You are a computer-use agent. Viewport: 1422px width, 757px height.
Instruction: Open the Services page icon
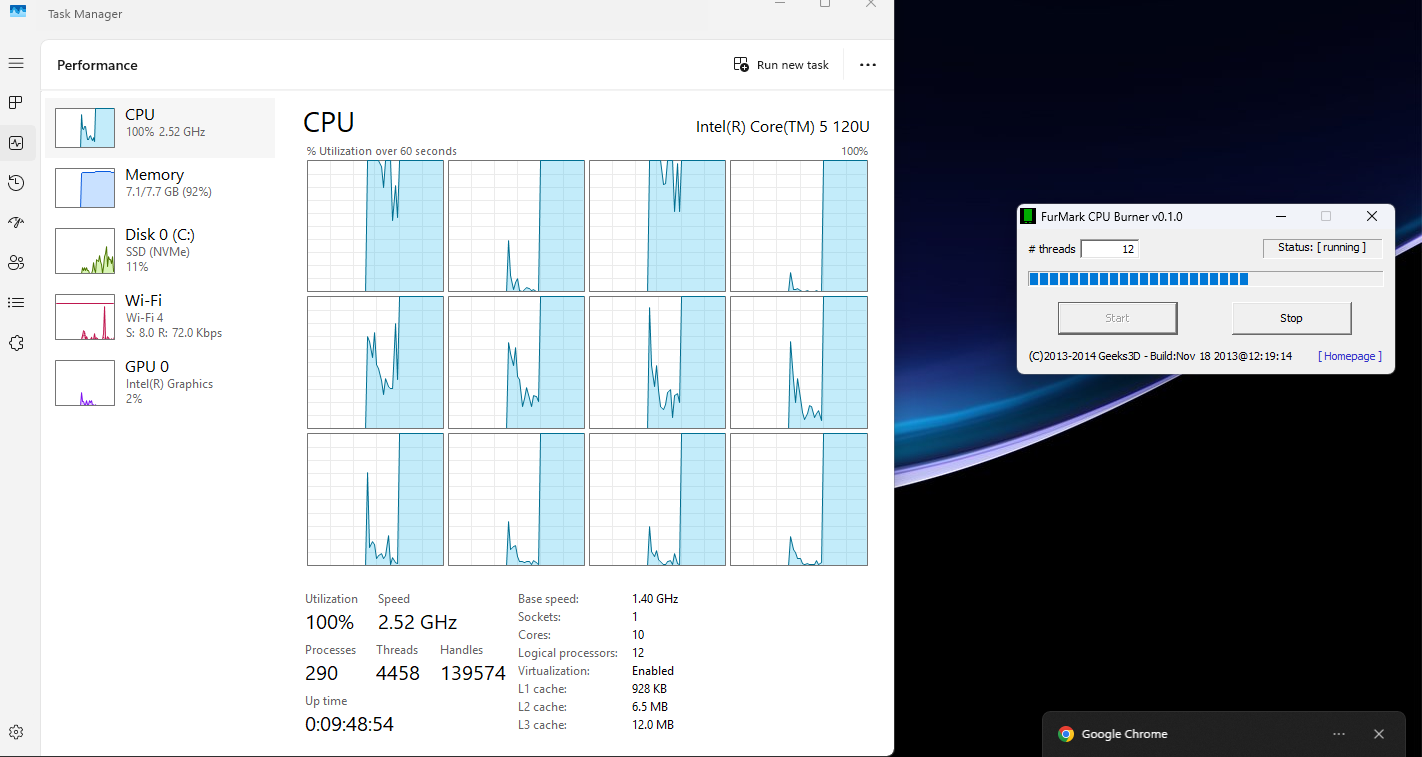pos(16,343)
